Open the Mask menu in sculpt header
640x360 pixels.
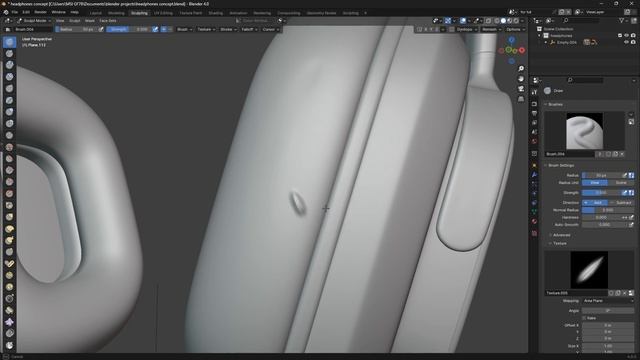point(89,20)
